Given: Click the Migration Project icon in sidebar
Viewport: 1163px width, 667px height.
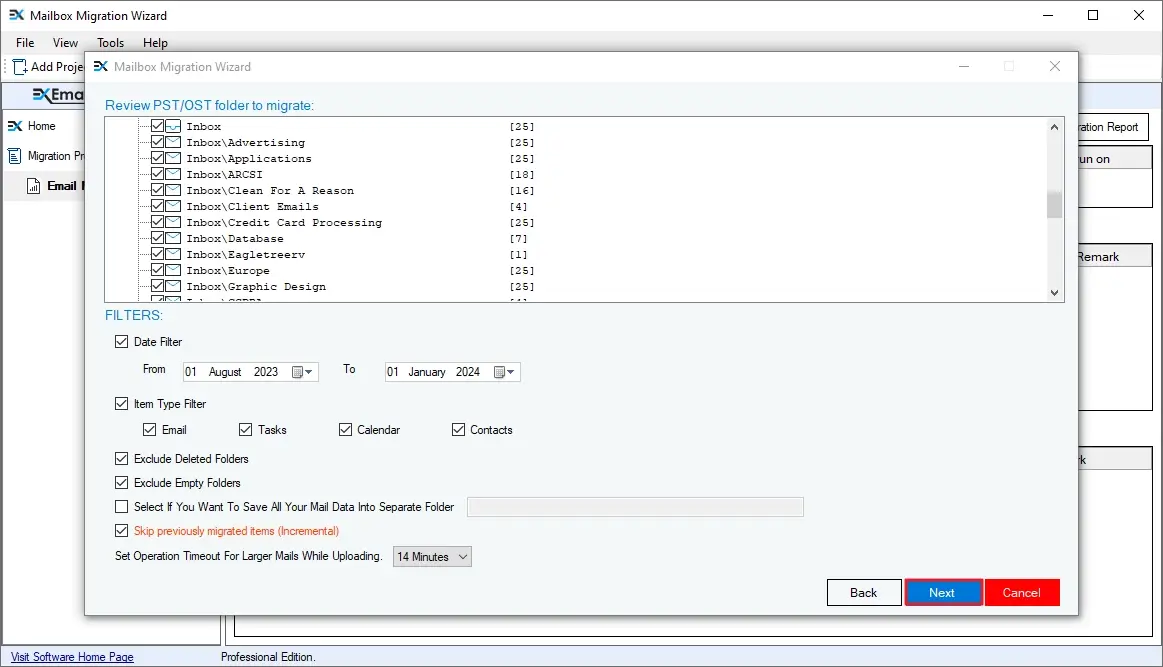Looking at the screenshot, I should pyautogui.click(x=15, y=156).
